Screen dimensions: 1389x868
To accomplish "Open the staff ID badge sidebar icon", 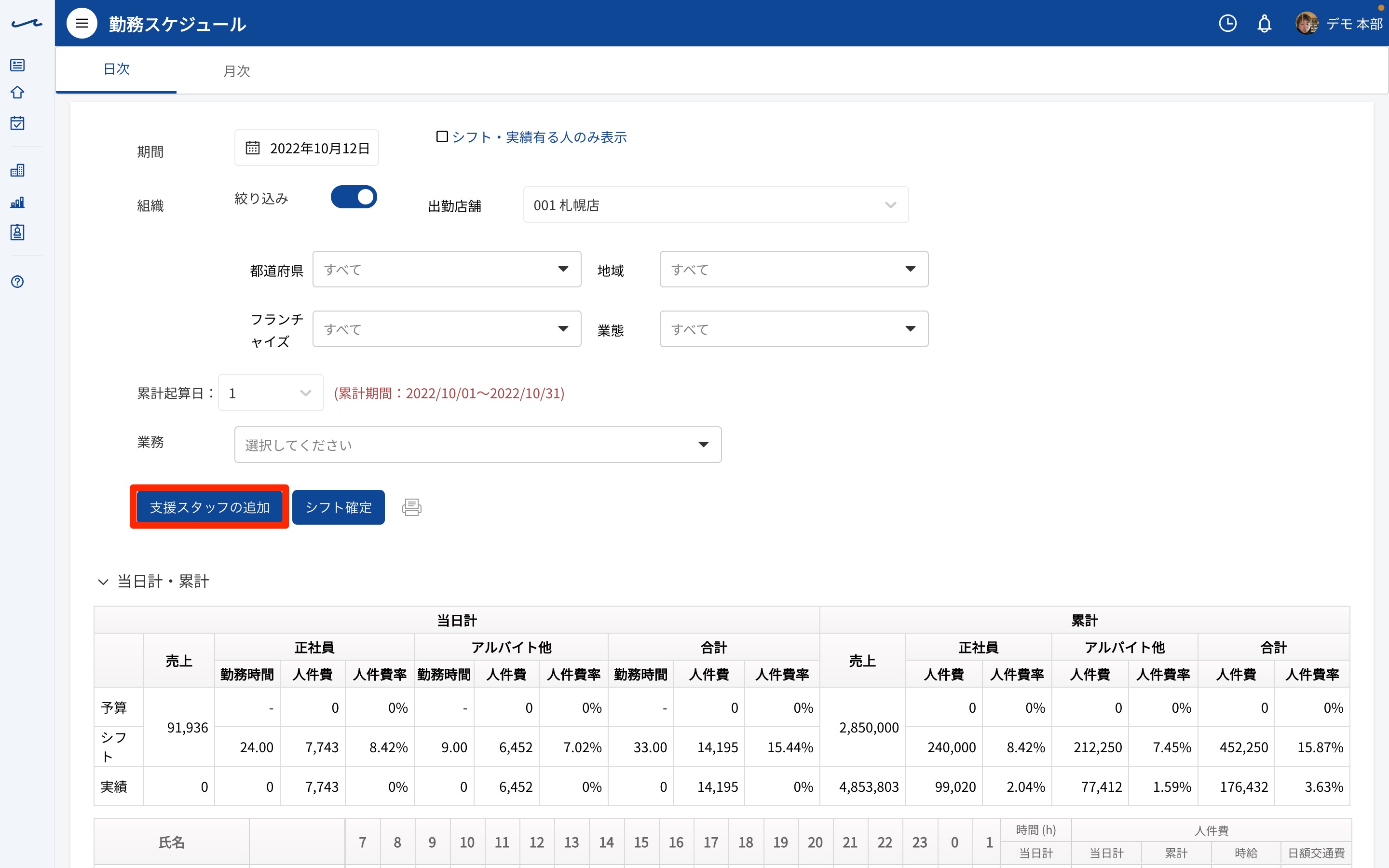I will 18,232.
